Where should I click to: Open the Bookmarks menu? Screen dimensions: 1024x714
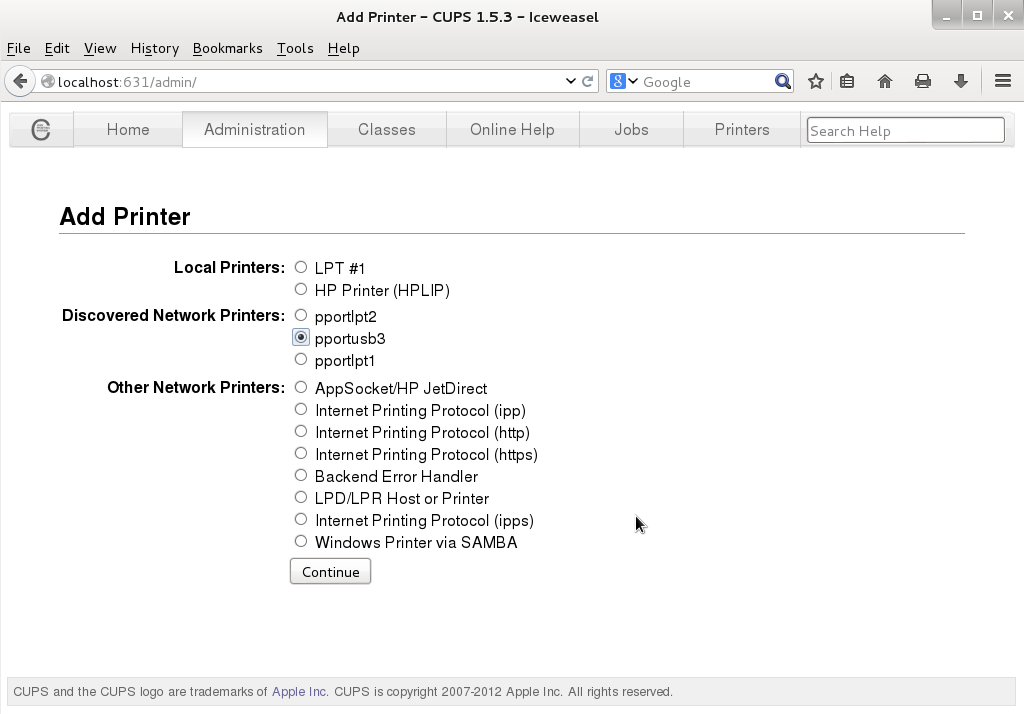click(227, 48)
